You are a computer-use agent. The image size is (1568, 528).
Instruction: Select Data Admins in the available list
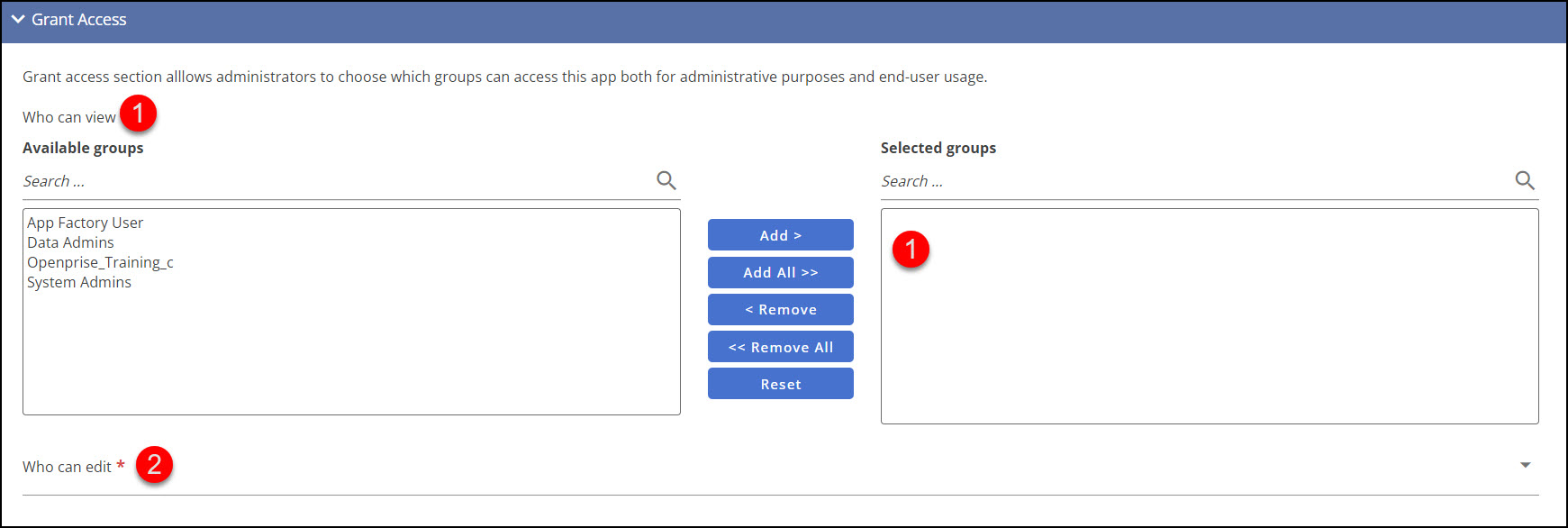(x=70, y=242)
